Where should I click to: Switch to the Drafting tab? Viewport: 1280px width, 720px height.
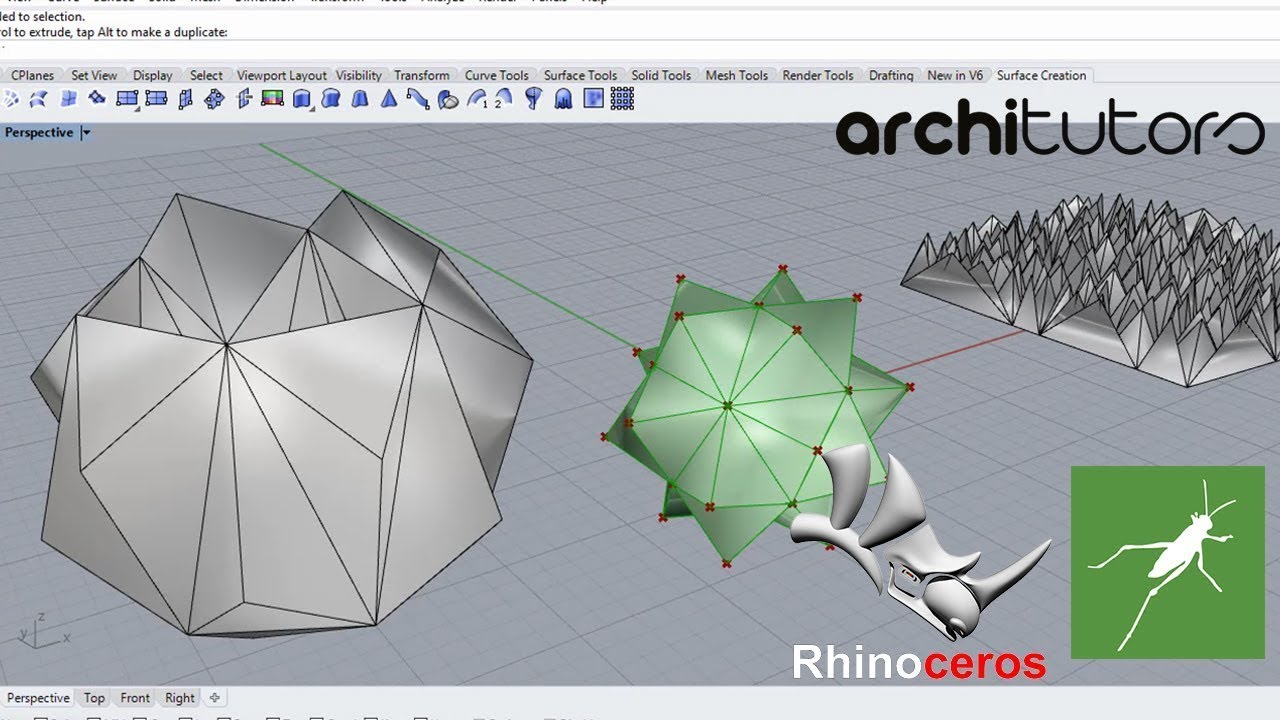tap(891, 75)
